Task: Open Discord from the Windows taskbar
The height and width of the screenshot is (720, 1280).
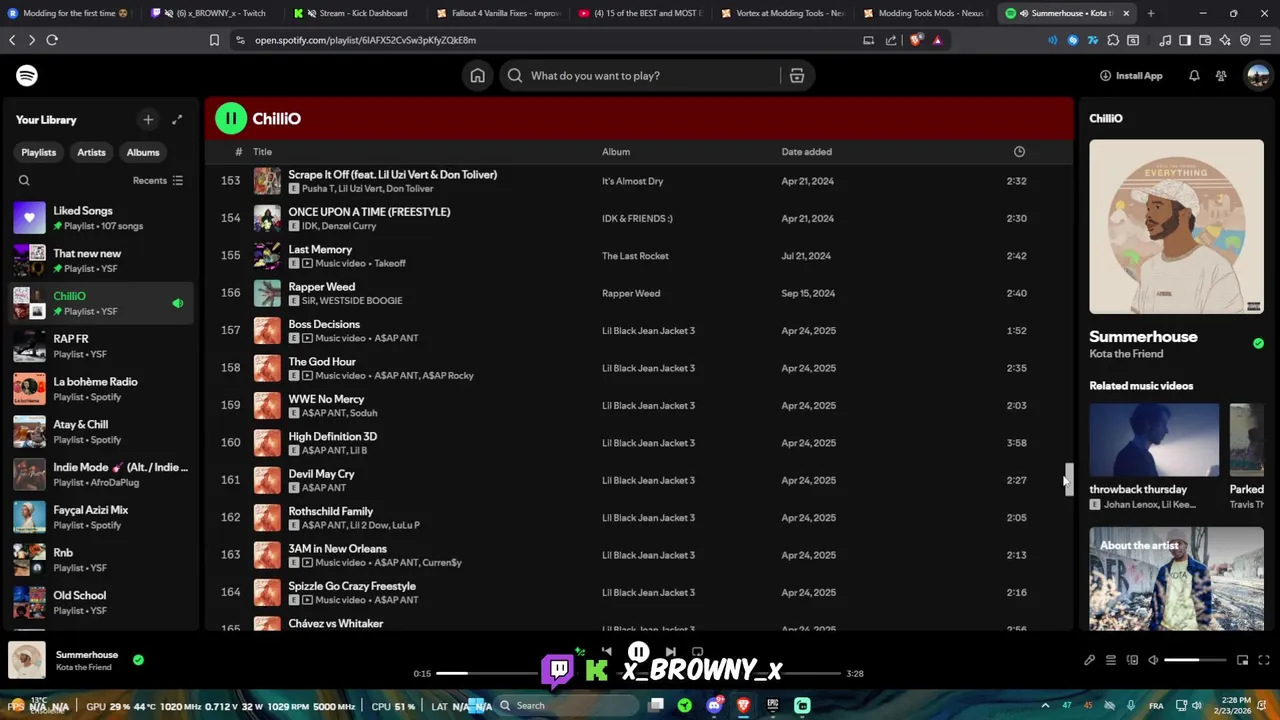Action: click(714, 705)
